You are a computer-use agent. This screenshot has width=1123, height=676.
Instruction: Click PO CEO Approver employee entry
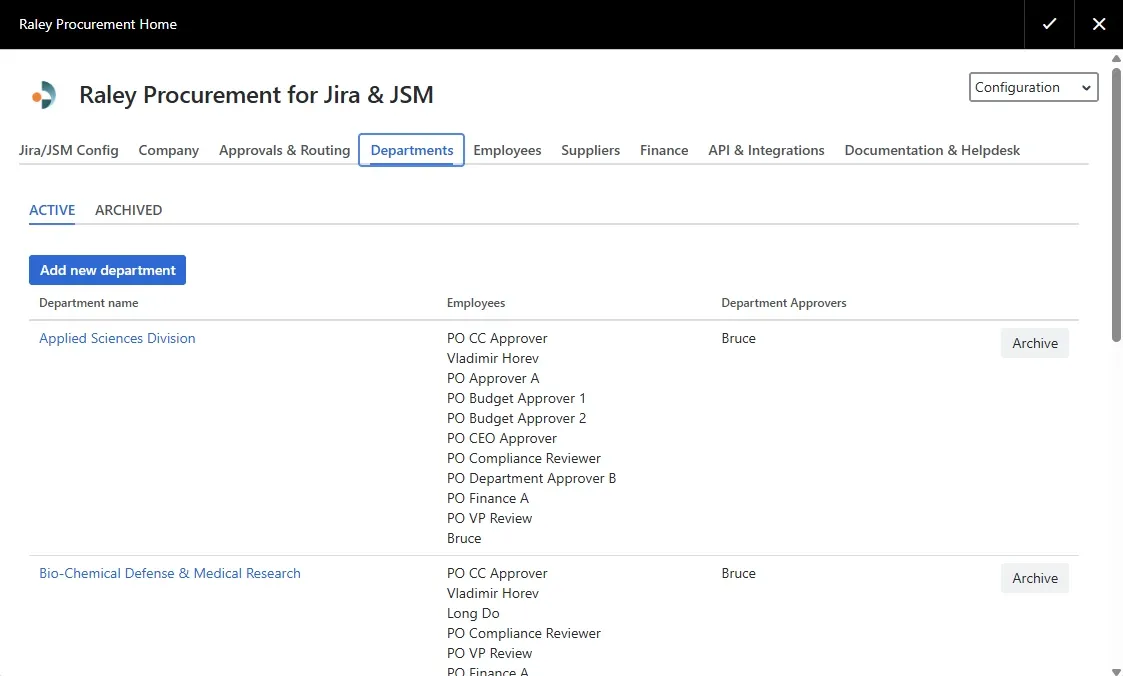501,438
